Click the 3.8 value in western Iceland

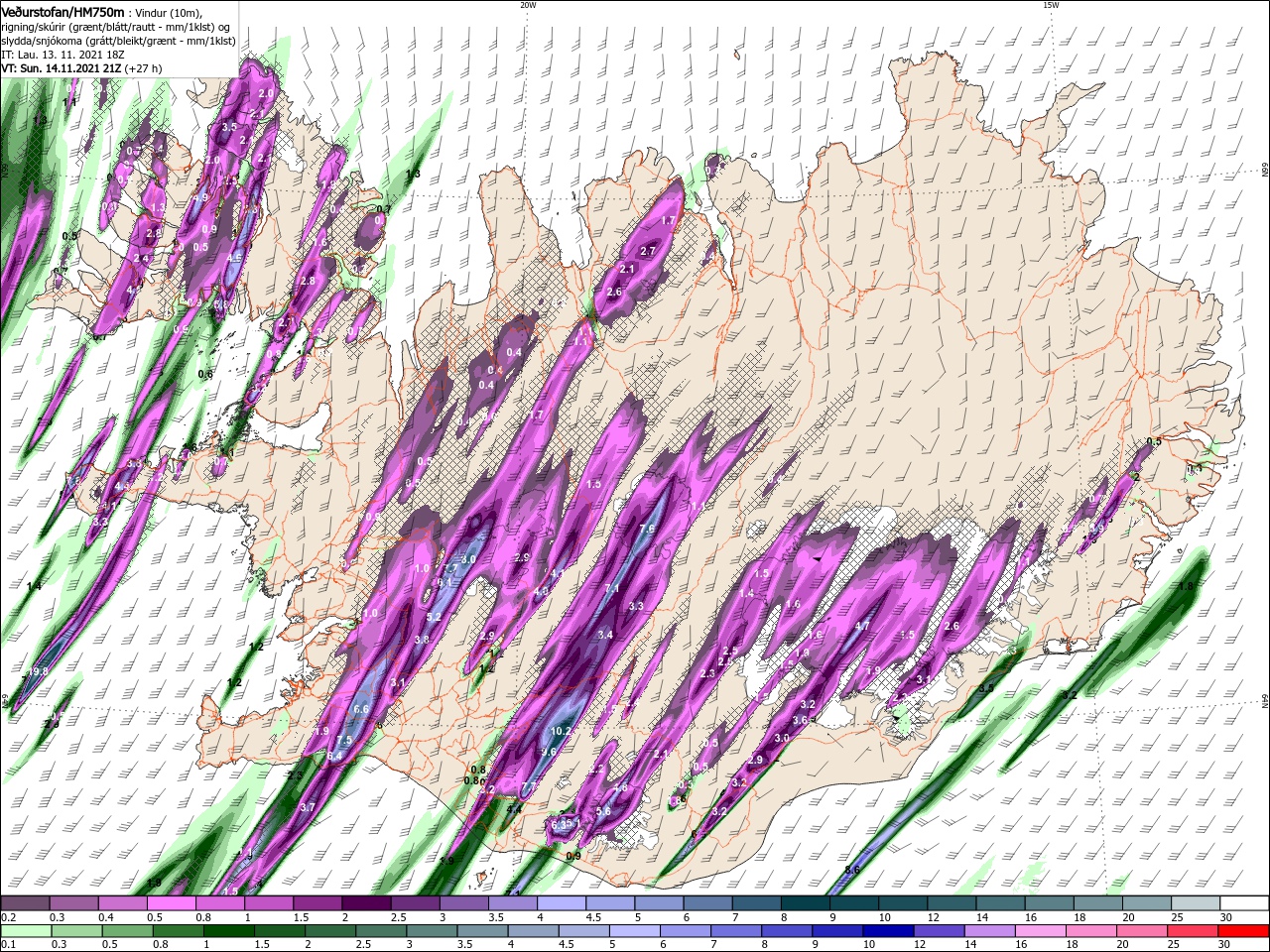pos(422,641)
